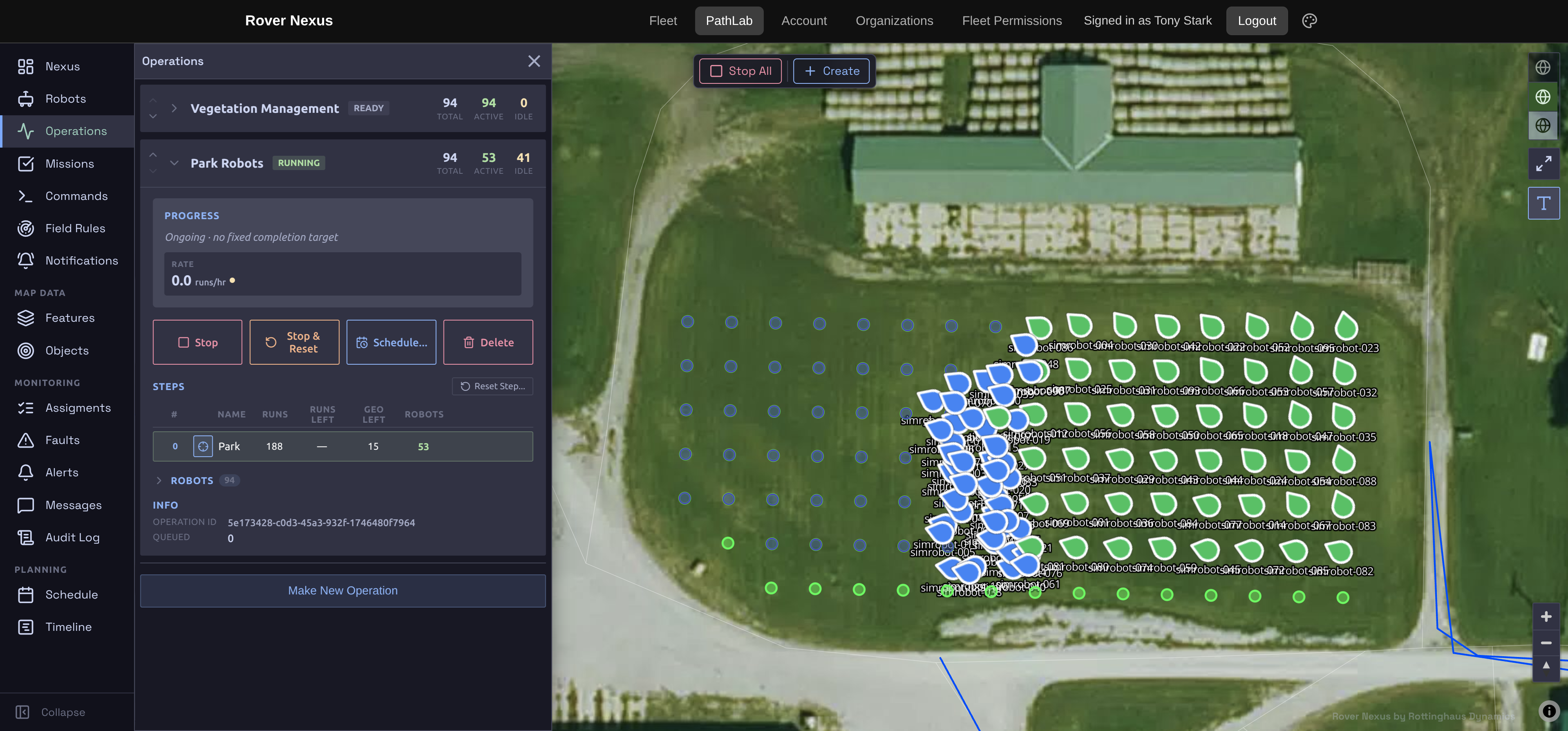Reset map north with compass arrow
This screenshot has width=1568, height=731.
pyautogui.click(x=1546, y=666)
